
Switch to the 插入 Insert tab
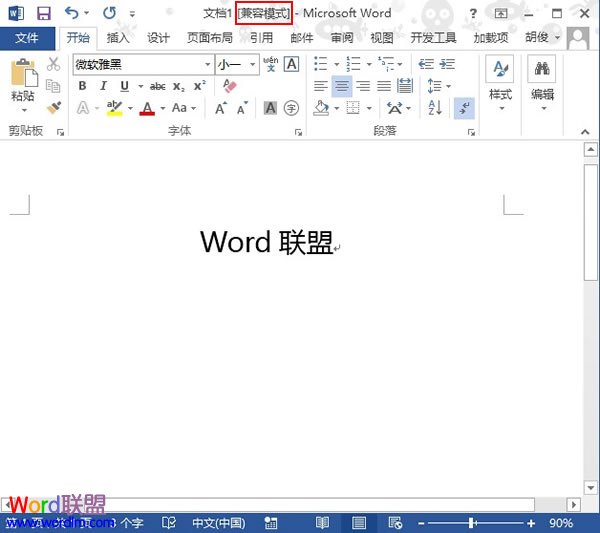118,38
